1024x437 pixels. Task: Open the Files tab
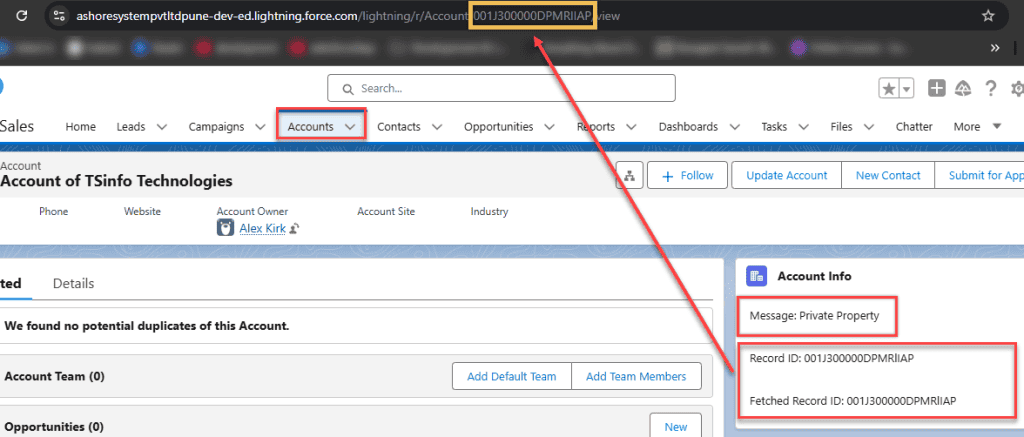pyautogui.click(x=841, y=127)
